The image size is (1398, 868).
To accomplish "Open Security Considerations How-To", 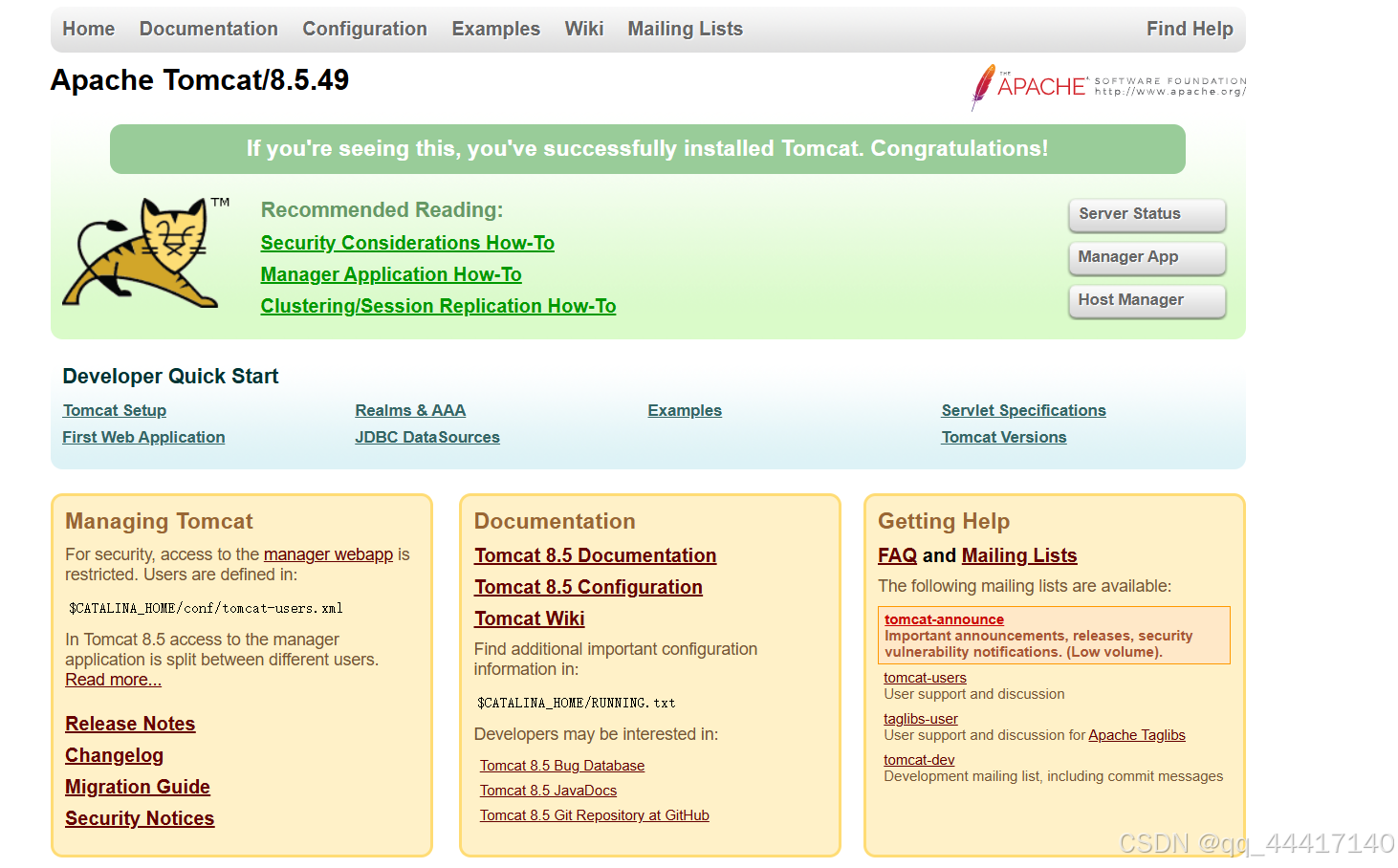I will tap(407, 243).
